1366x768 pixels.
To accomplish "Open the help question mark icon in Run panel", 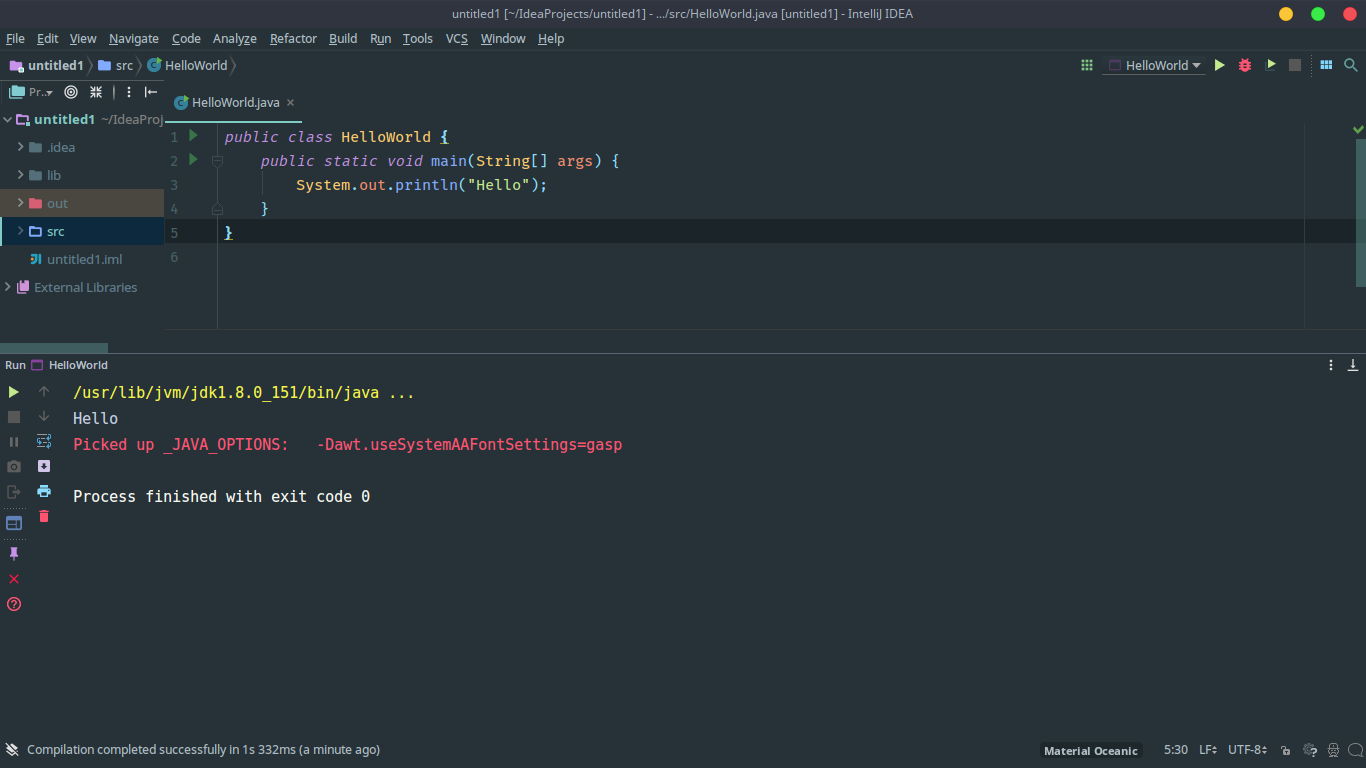I will coord(14,604).
